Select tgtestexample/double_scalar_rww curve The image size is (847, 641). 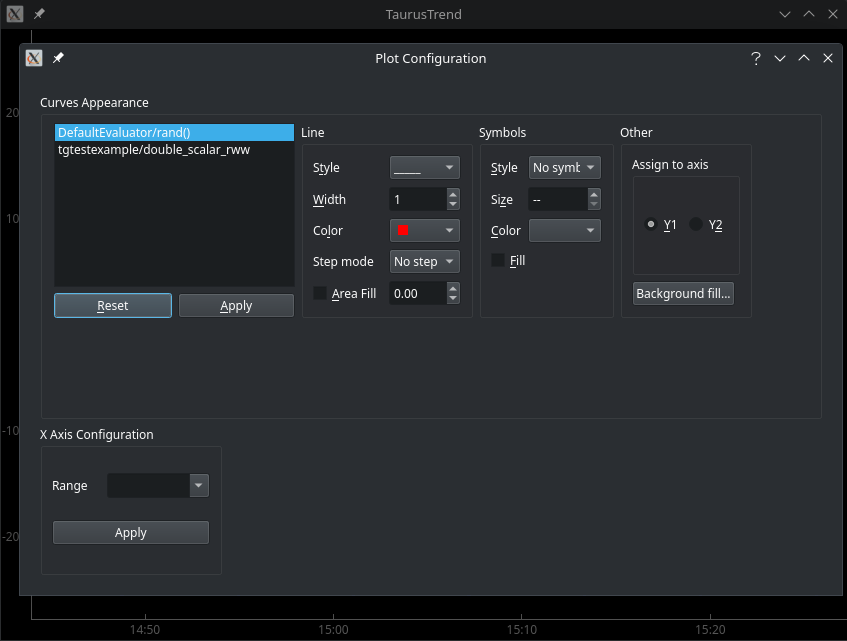click(x=154, y=150)
